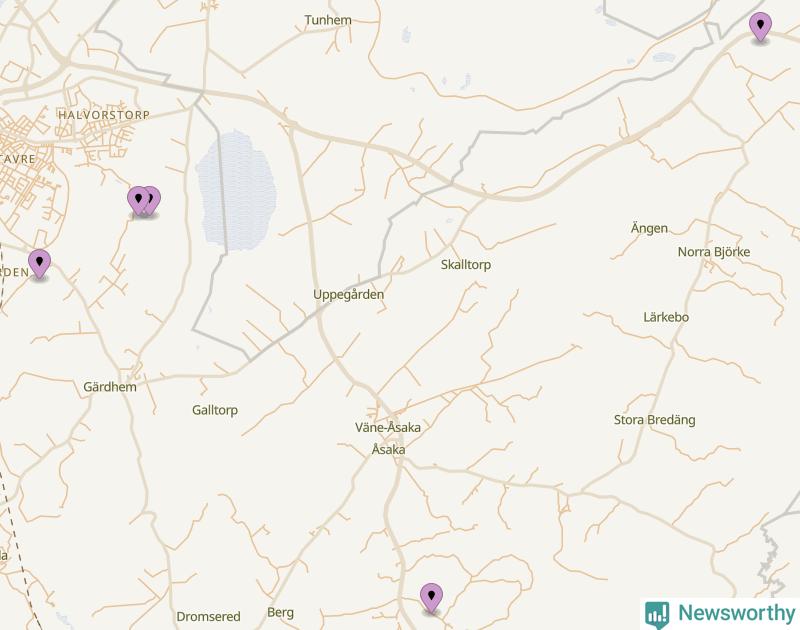Select the Gärdhem village label
The width and height of the screenshot is (800, 630).
coord(110,387)
